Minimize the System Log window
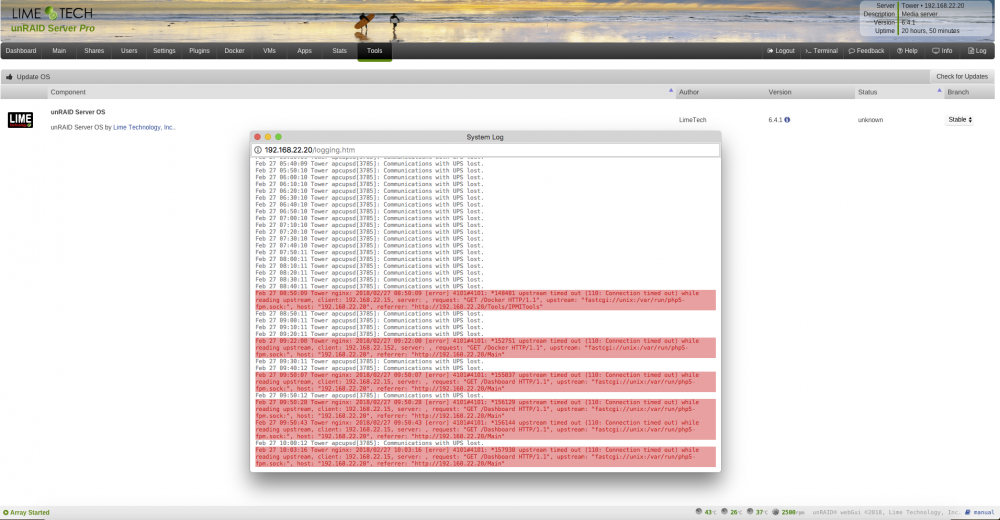1000x520 pixels. [x=268, y=137]
